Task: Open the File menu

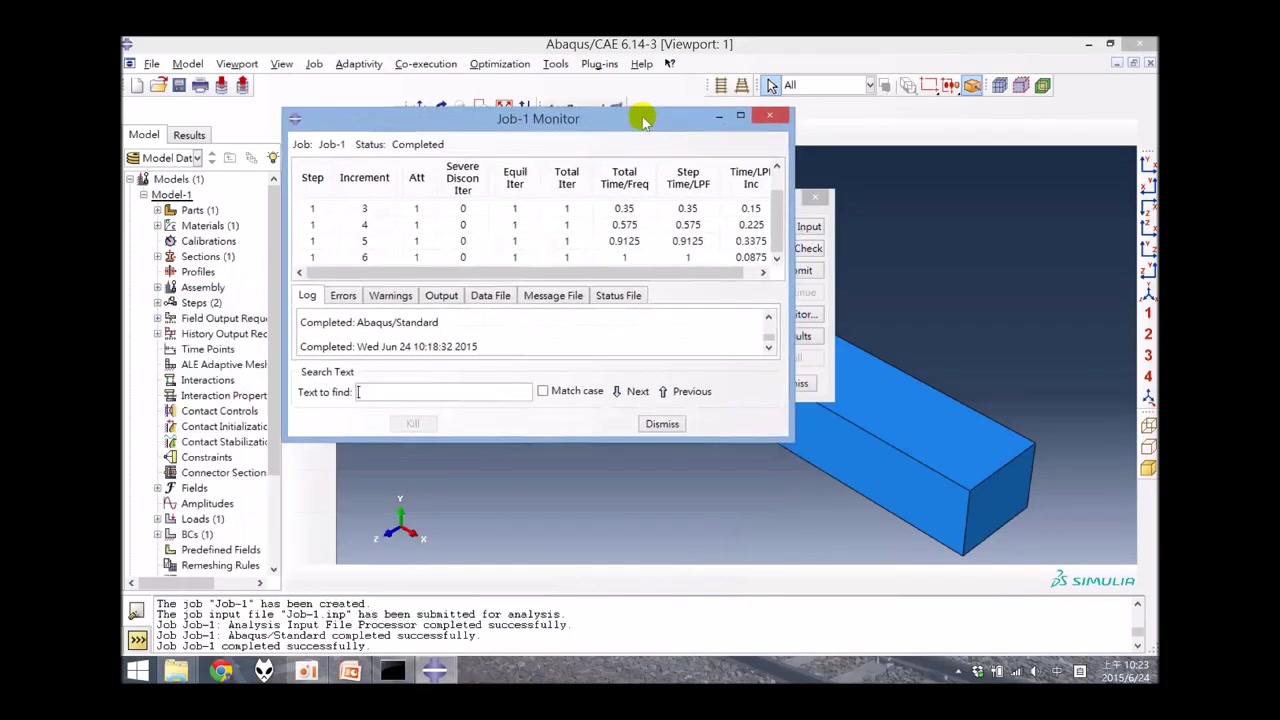Action: pyautogui.click(x=152, y=64)
